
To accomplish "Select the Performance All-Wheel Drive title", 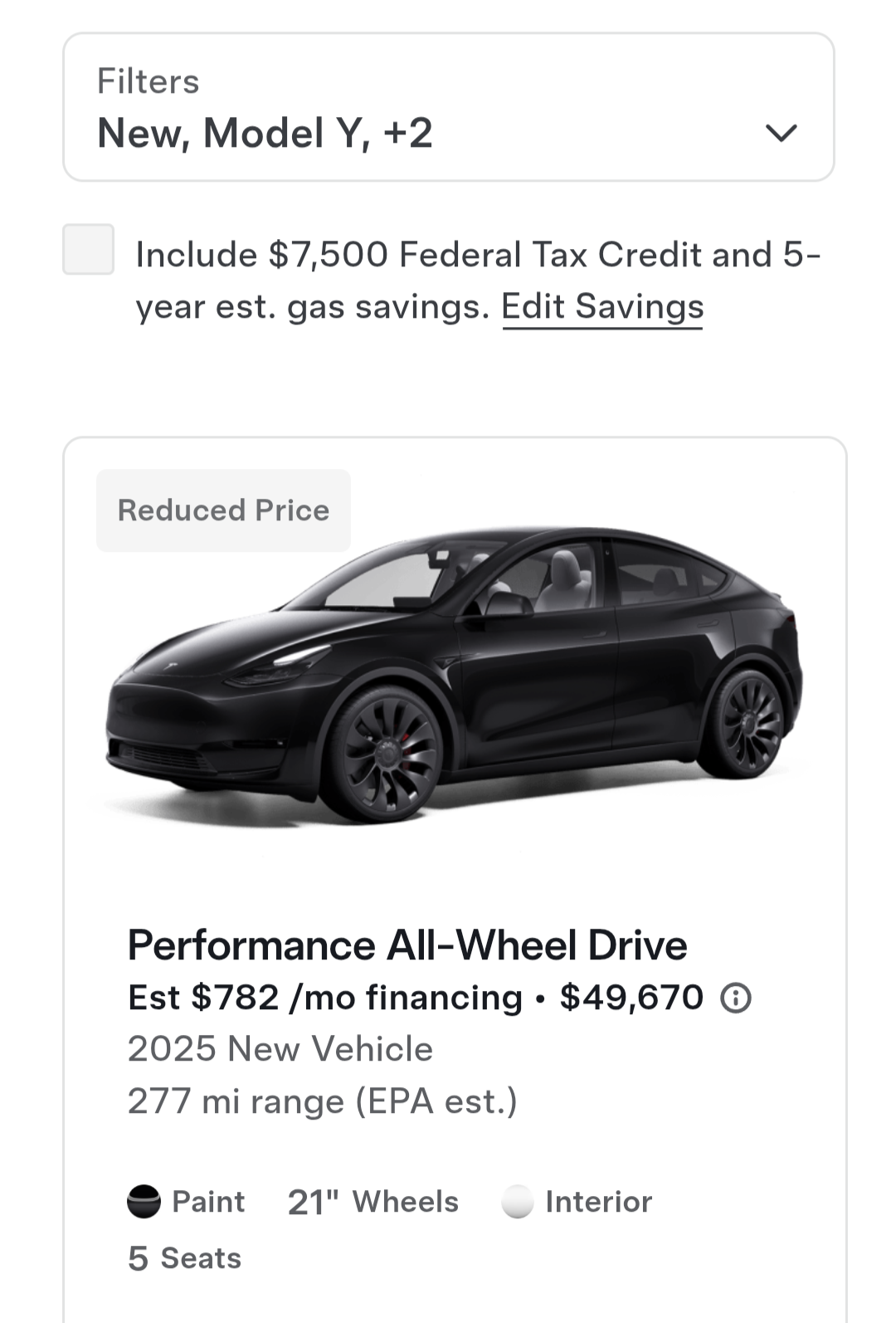I will pos(407,945).
